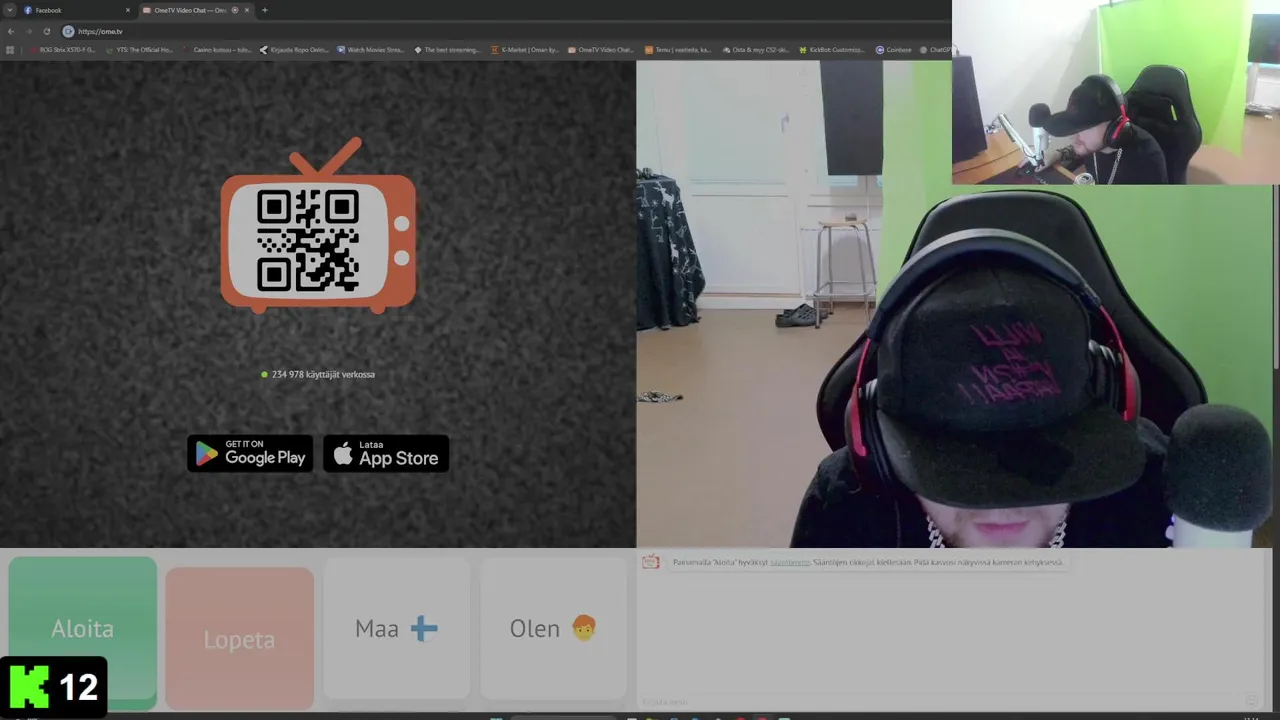Click the 234 978 käyttäjät verkossa text
This screenshot has height=720, width=1280.
click(x=323, y=374)
